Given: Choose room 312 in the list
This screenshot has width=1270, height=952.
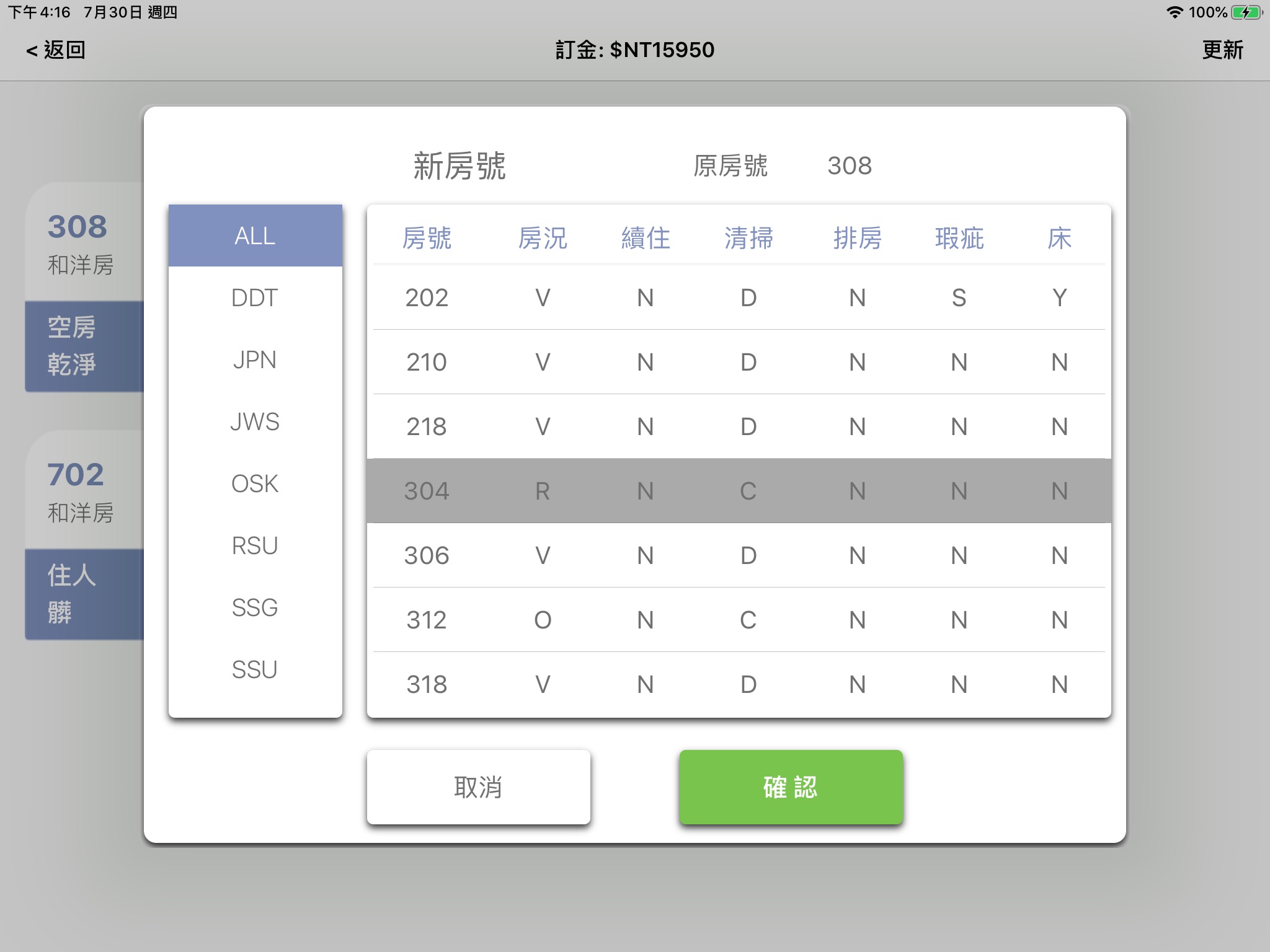Looking at the screenshot, I should coord(739,620).
